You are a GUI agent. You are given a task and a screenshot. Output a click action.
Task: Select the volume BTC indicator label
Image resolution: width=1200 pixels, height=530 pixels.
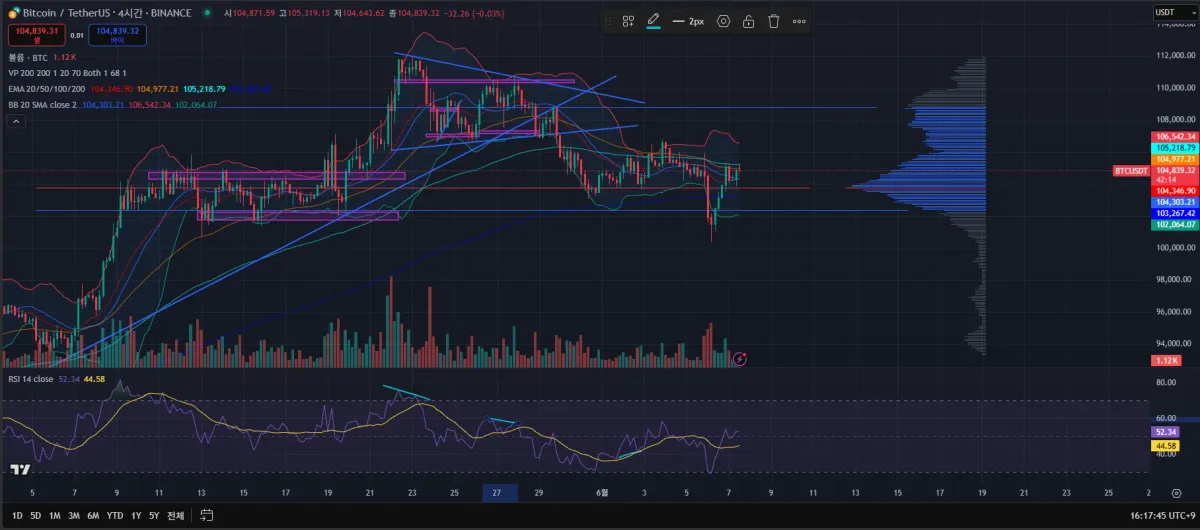pos(28,58)
